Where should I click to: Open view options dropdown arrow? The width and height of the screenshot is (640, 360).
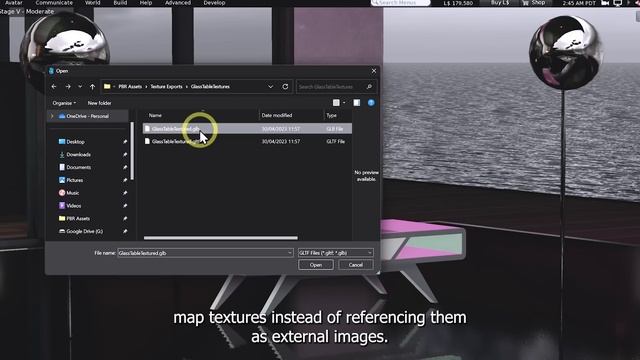pos(344,103)
